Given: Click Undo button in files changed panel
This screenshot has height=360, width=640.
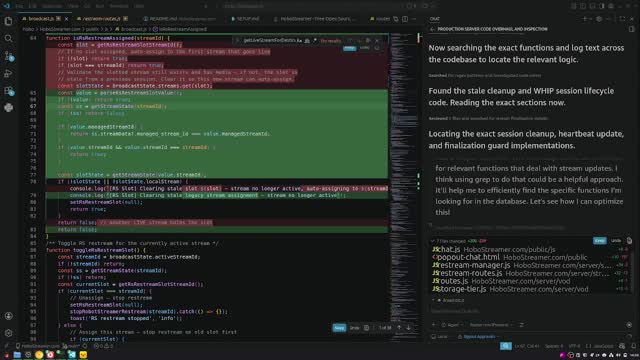Looking at the screenshot, I should tap(616, 241).
